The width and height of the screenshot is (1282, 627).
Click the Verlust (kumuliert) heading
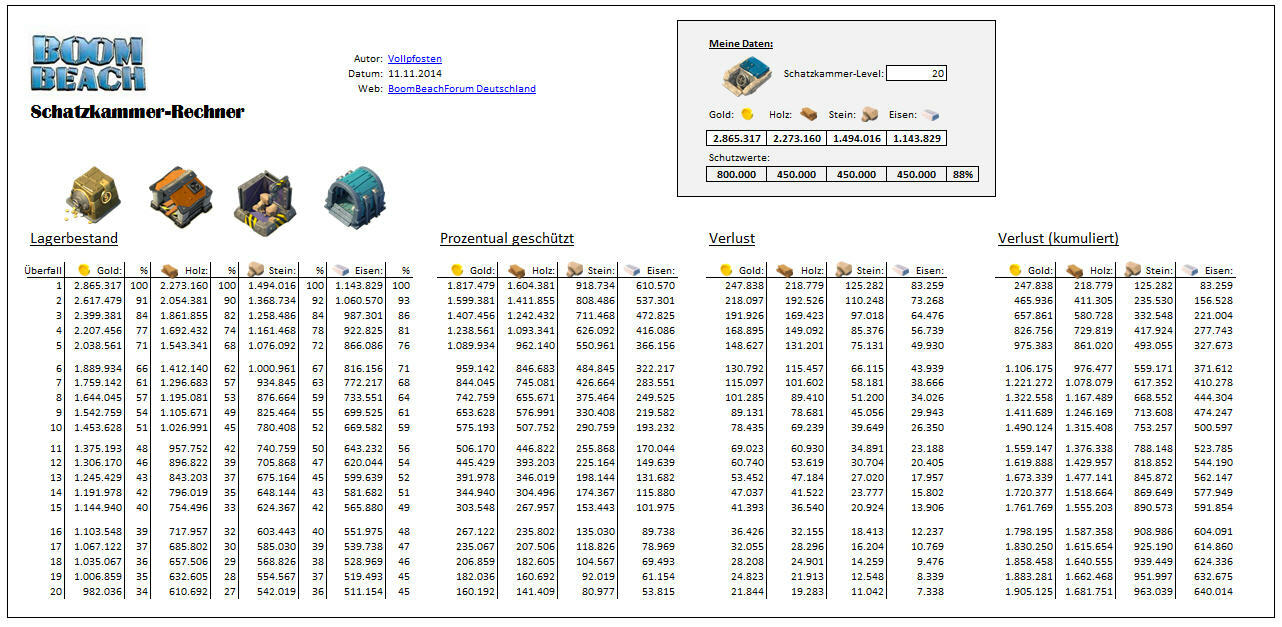(x=1058, y=238)
